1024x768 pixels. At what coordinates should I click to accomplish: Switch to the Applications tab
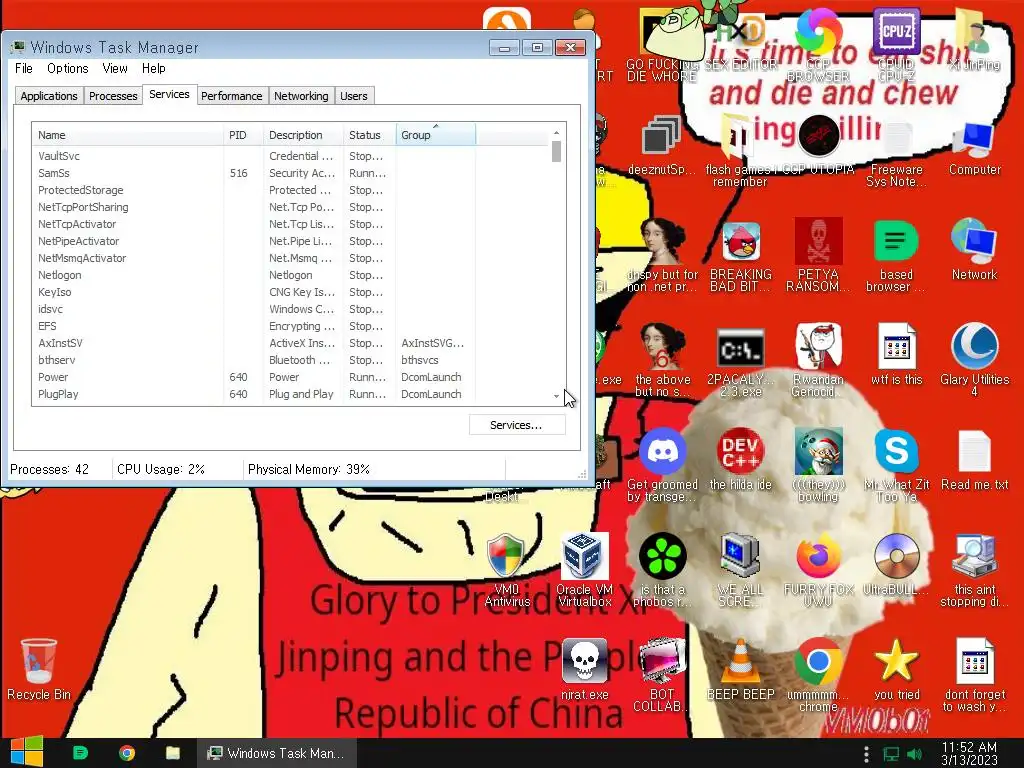coord(49,96)
